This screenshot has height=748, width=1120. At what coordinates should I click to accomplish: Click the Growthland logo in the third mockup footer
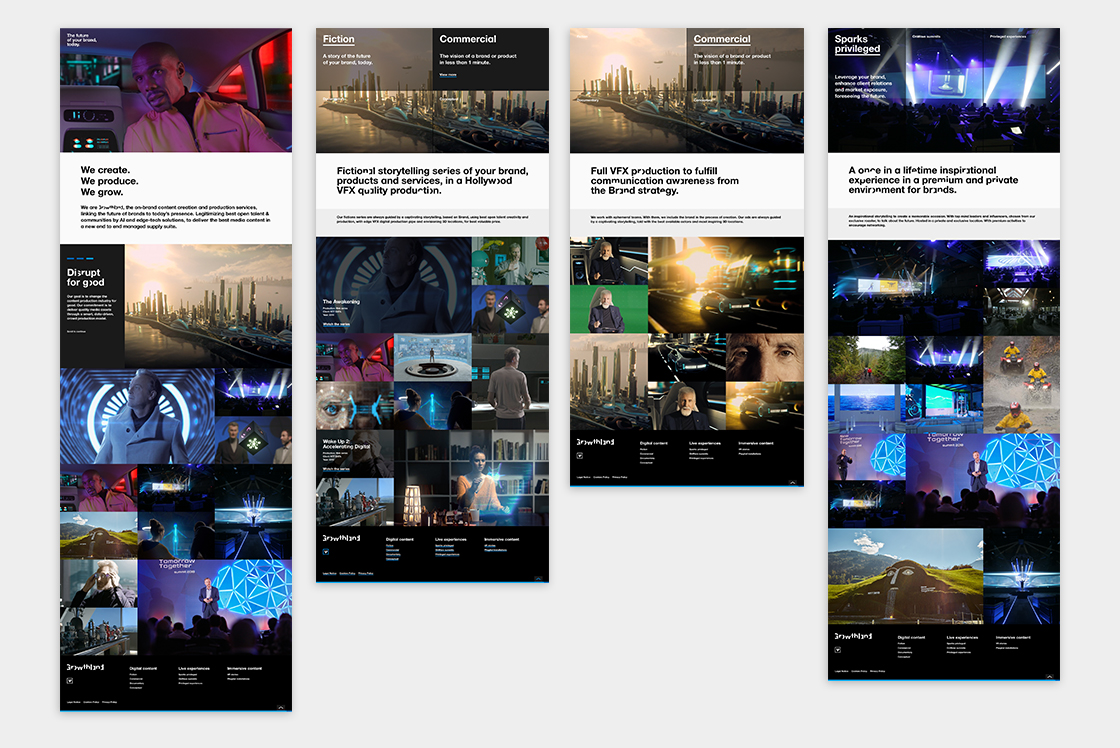click(594, 441)
